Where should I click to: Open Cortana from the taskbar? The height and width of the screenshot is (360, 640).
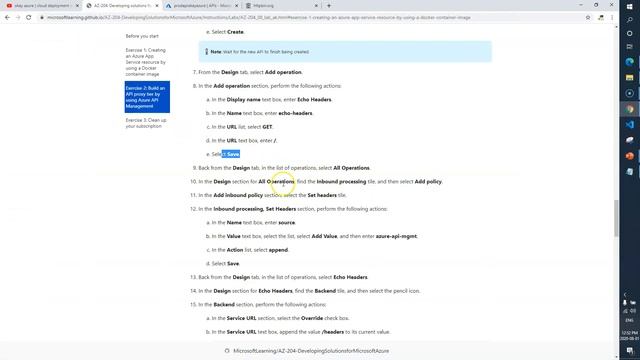click(629, 33)
